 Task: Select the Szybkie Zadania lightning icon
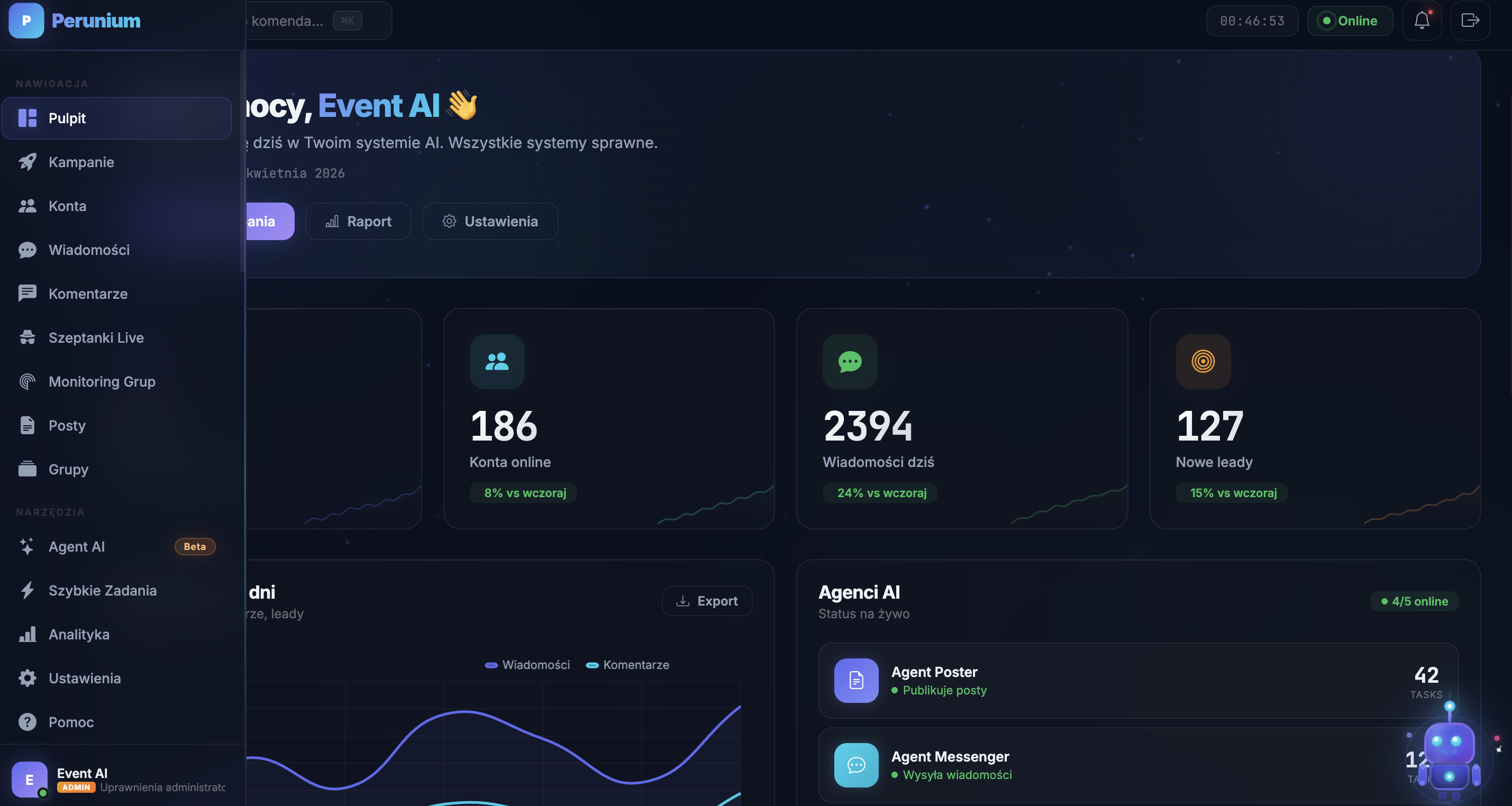coord(28,591)
